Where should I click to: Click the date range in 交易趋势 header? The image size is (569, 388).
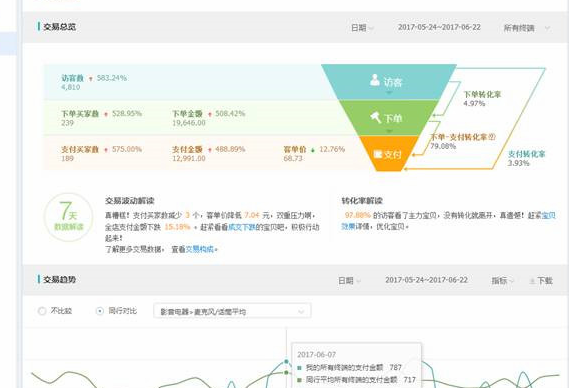426,280
